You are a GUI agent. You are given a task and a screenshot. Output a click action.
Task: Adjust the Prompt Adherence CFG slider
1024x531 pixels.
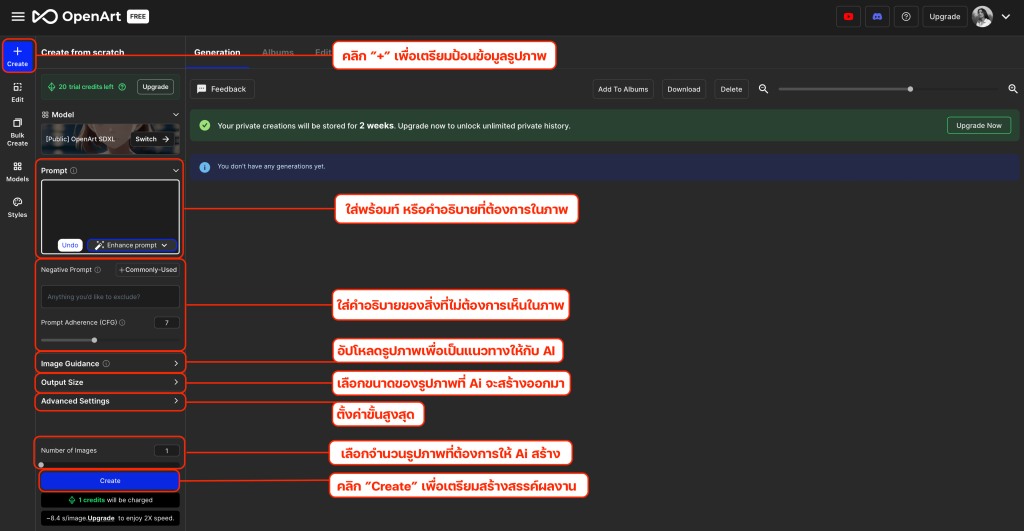point(94,340)
